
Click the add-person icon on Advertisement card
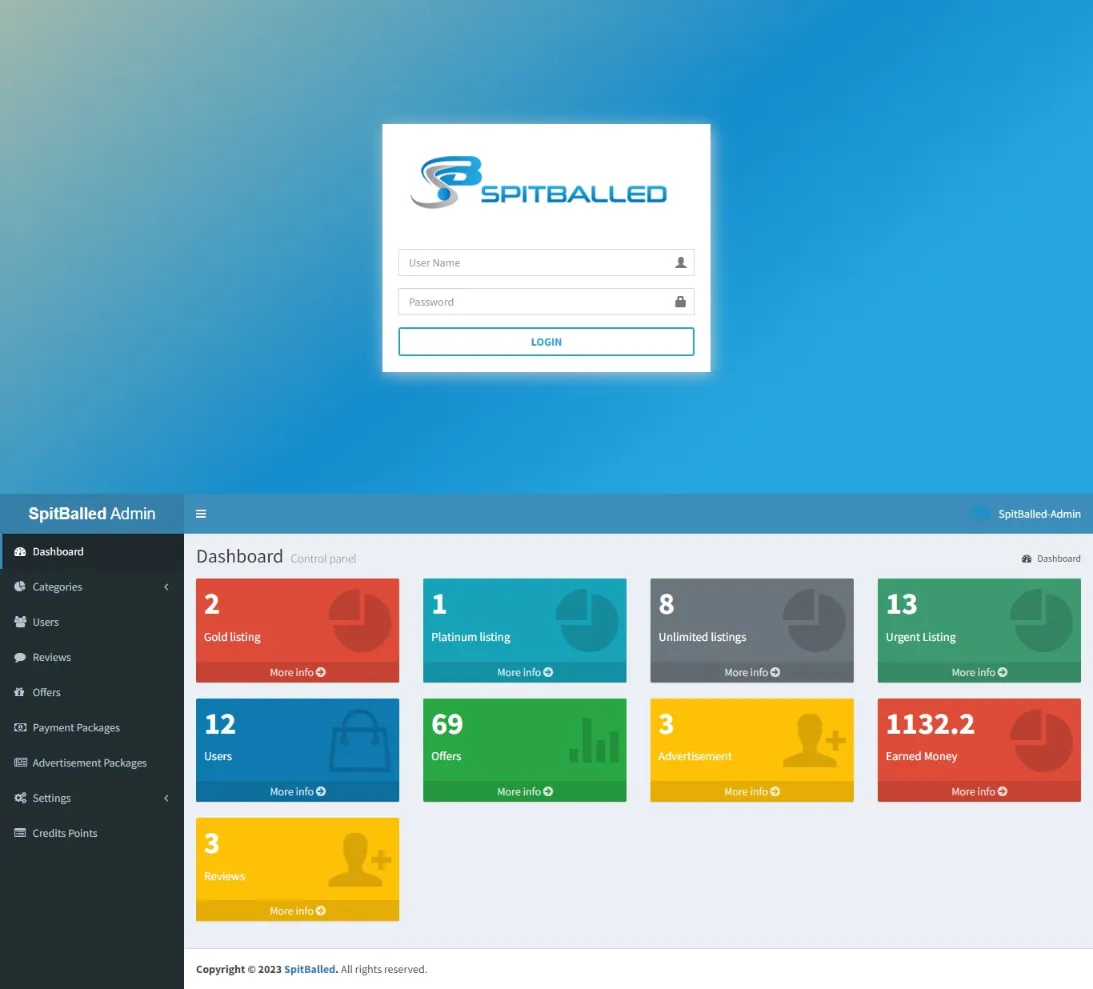(x=814, y=741)
